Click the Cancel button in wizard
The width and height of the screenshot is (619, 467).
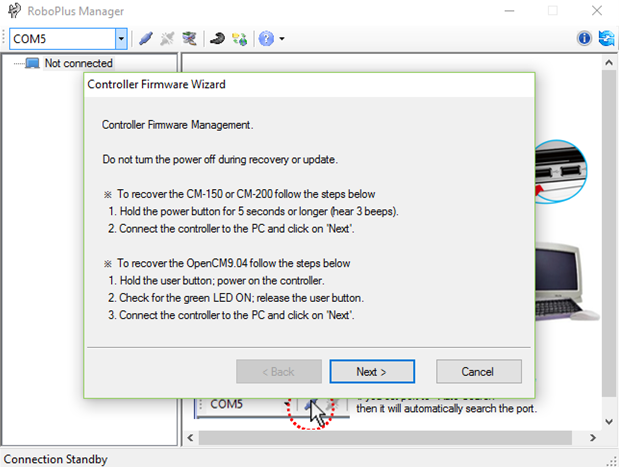pos(478,371)
